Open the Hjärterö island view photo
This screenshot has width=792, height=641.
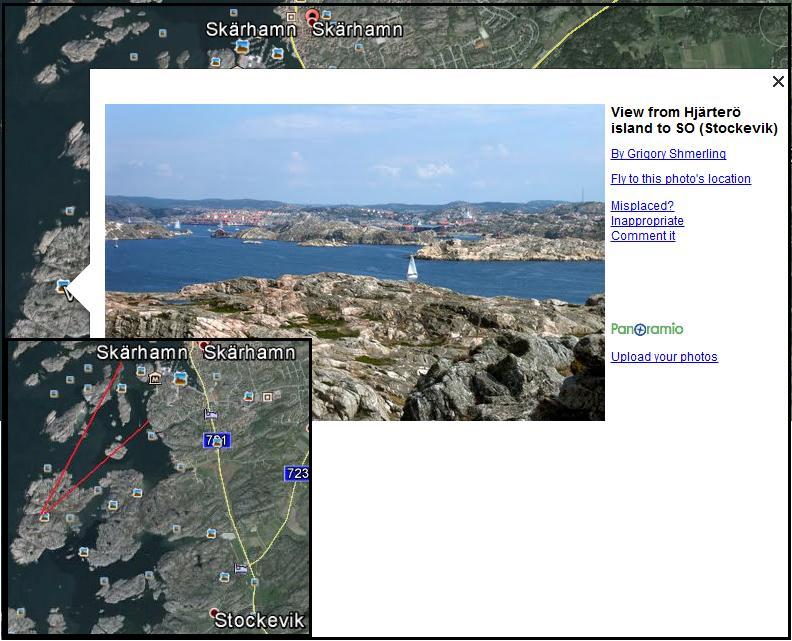[x=355, y=262]
